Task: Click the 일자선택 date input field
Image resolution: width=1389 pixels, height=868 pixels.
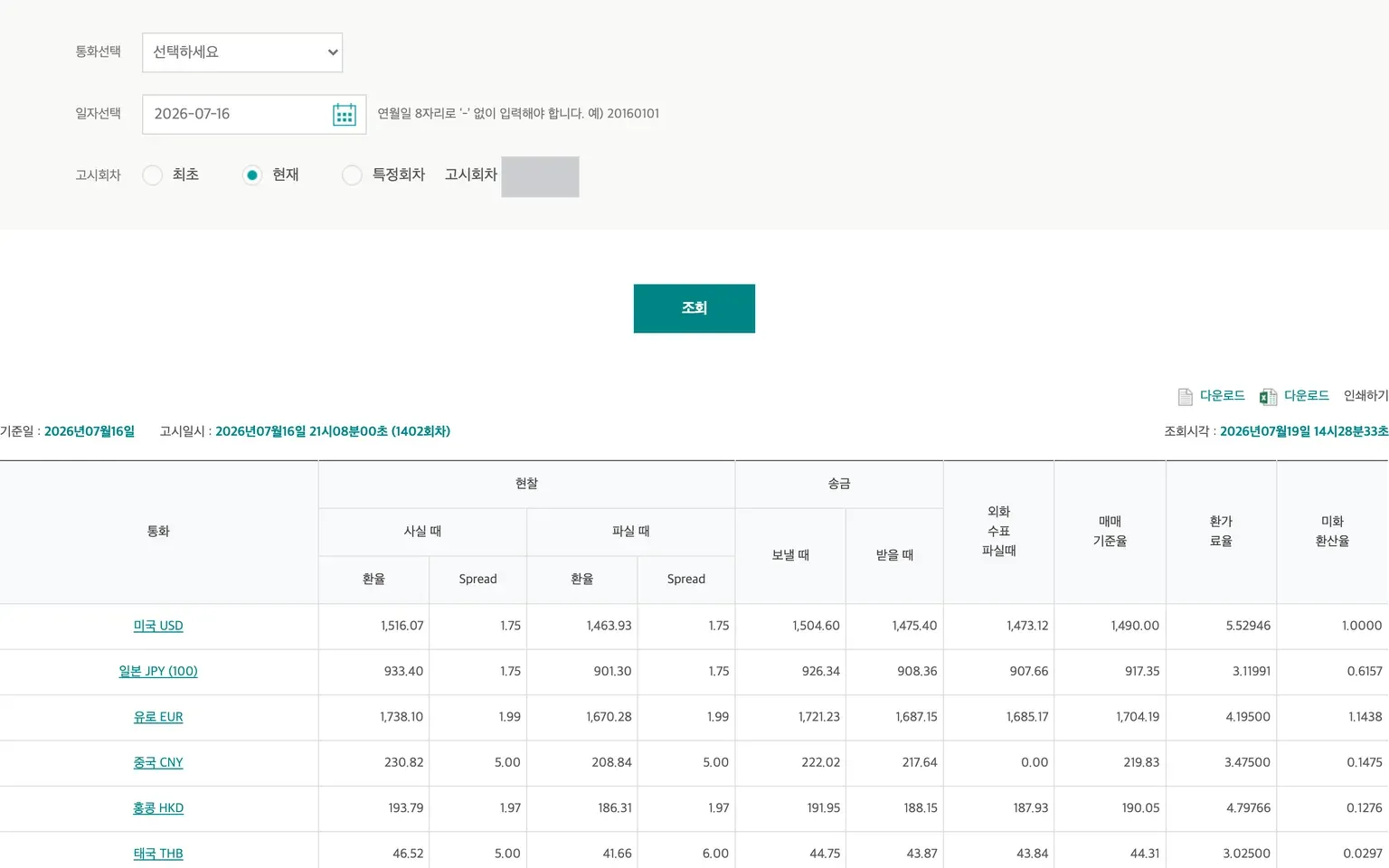Action: (x=254, y=114)
